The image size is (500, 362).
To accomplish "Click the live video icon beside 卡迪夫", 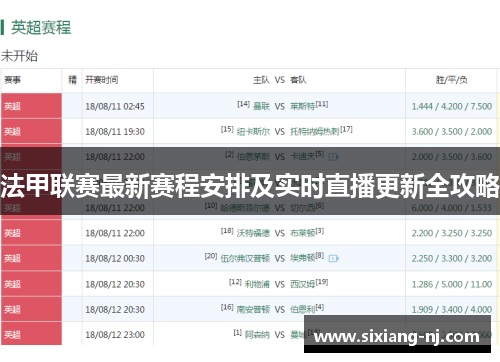I will [x=333, y=157].
